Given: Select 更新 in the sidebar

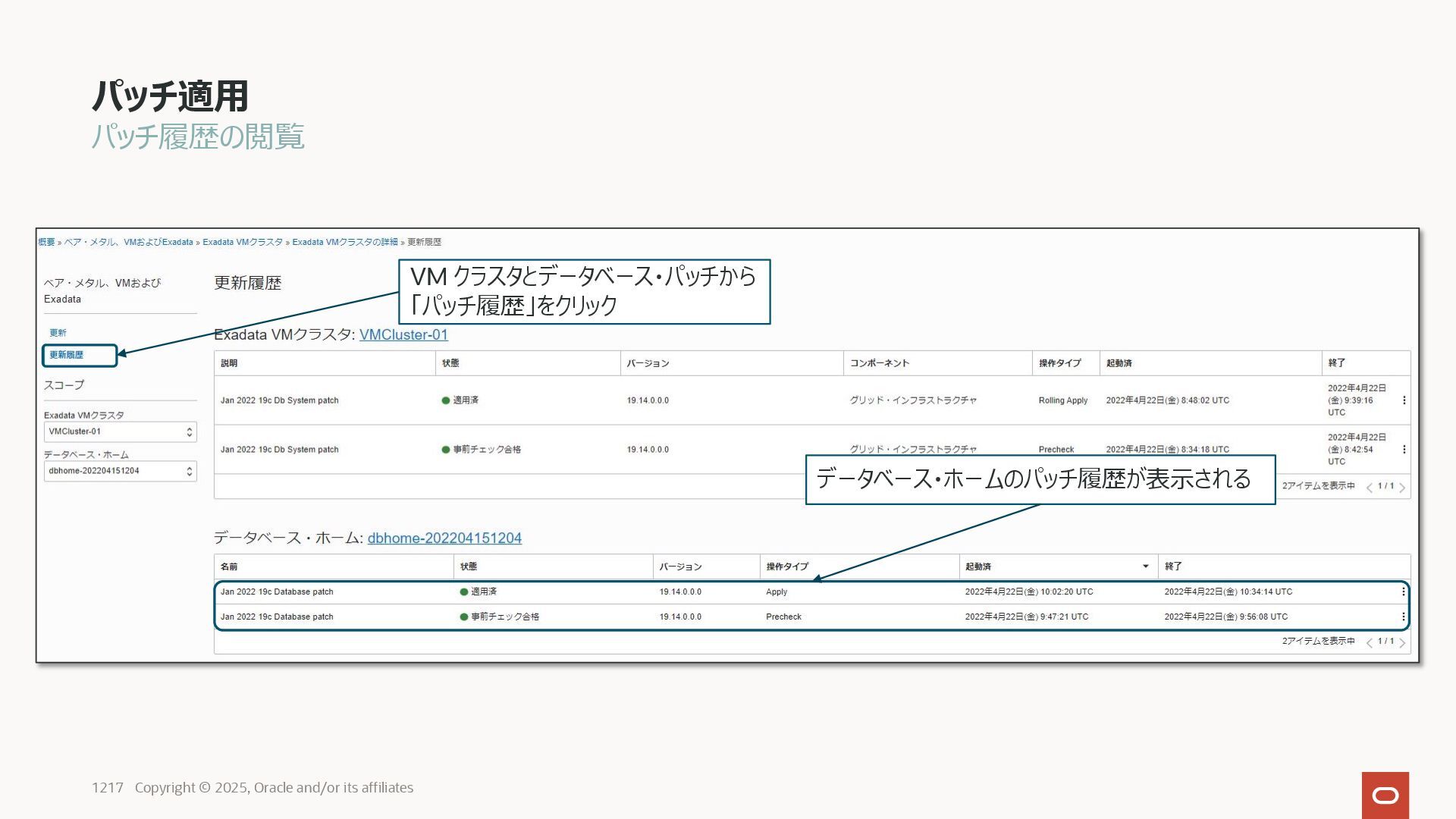Looking at the screenshot, I should 58,333.
